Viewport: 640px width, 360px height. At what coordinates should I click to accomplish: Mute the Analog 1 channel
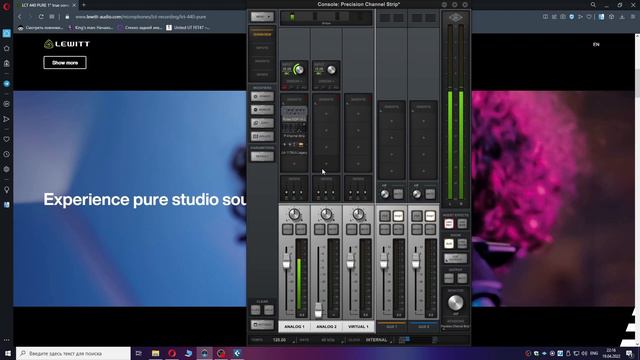coord(301,229)
